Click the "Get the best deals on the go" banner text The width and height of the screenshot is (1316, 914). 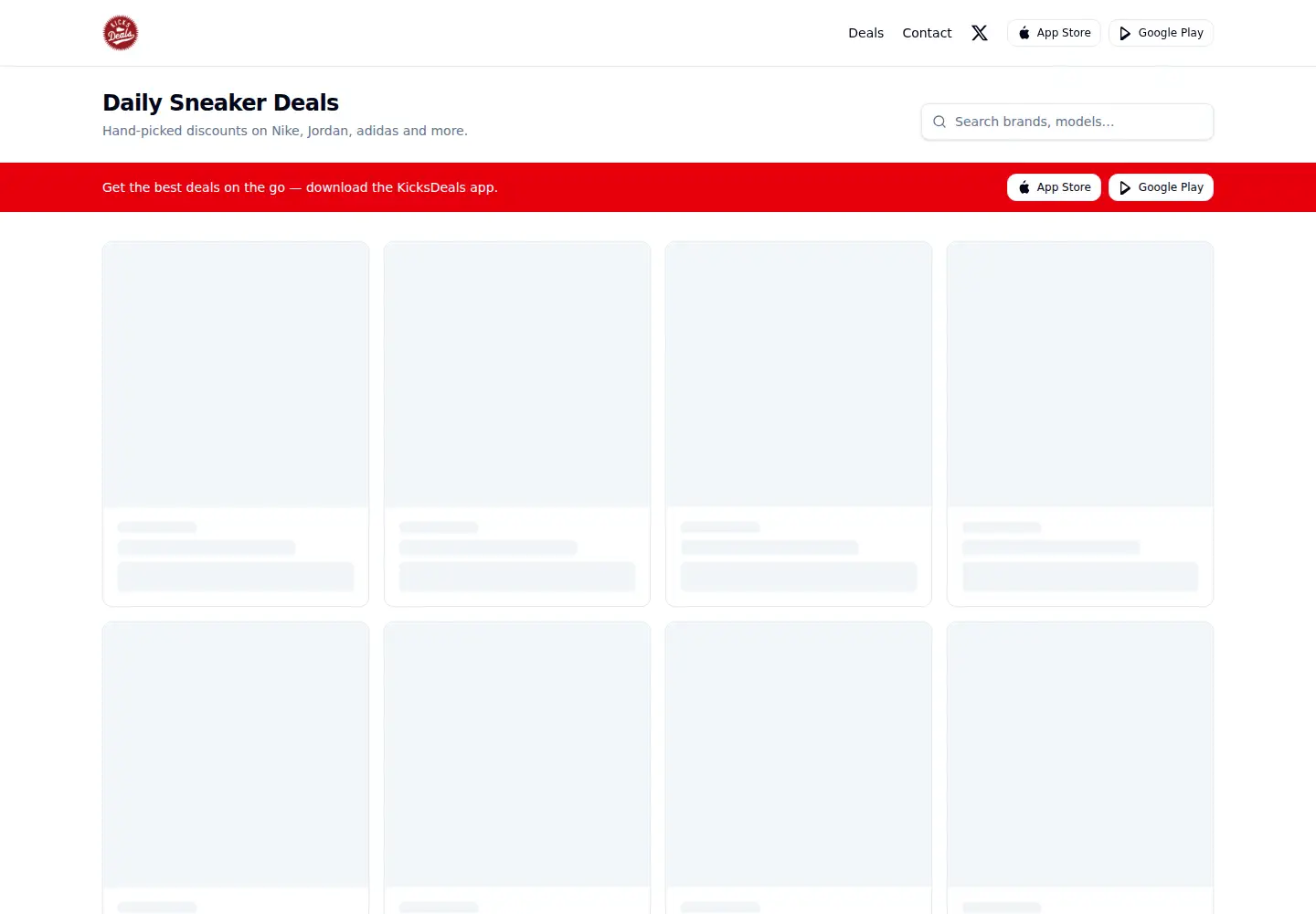300,187
